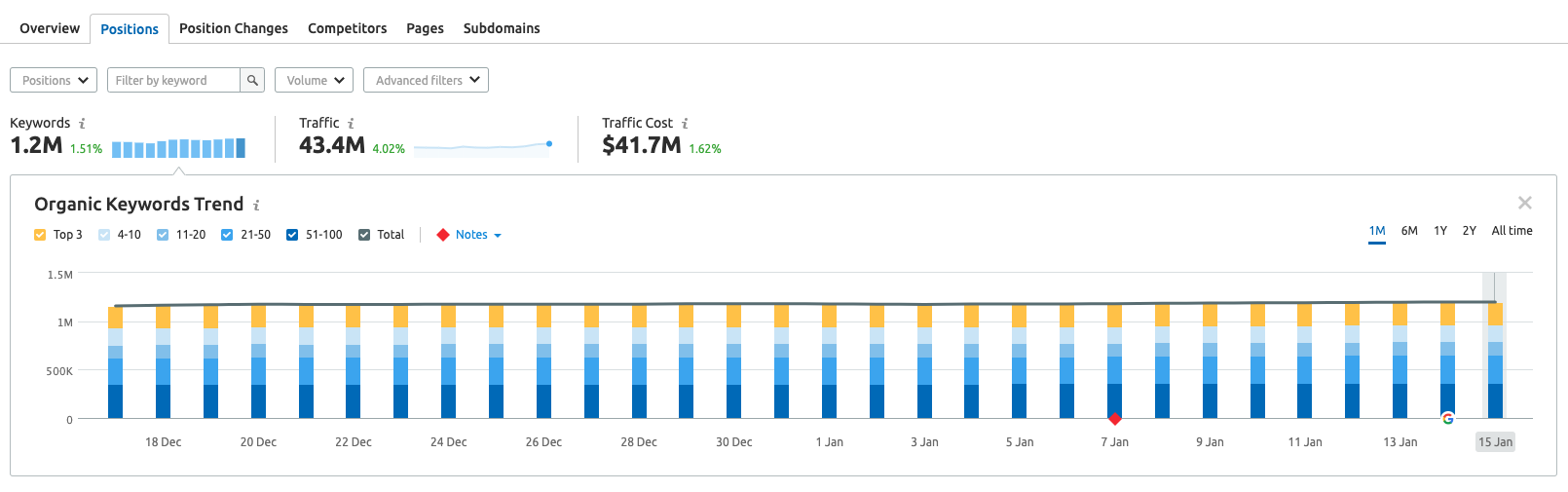Open the Pages tab
This screenshot has height=492, width=1568.
(x=425, y=28)
